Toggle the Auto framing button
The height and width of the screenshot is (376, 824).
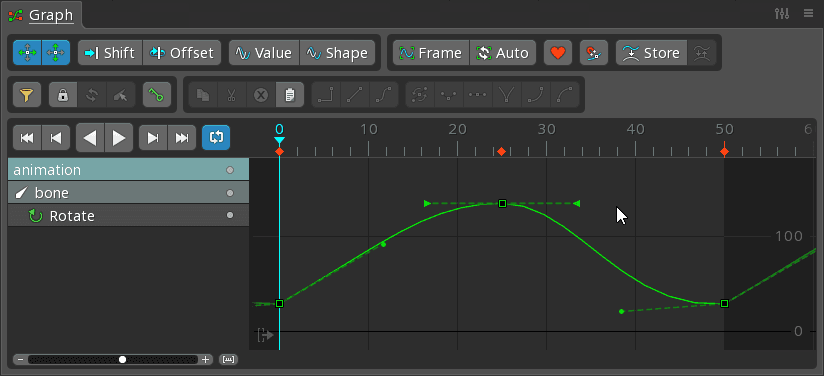coord(502,53)
